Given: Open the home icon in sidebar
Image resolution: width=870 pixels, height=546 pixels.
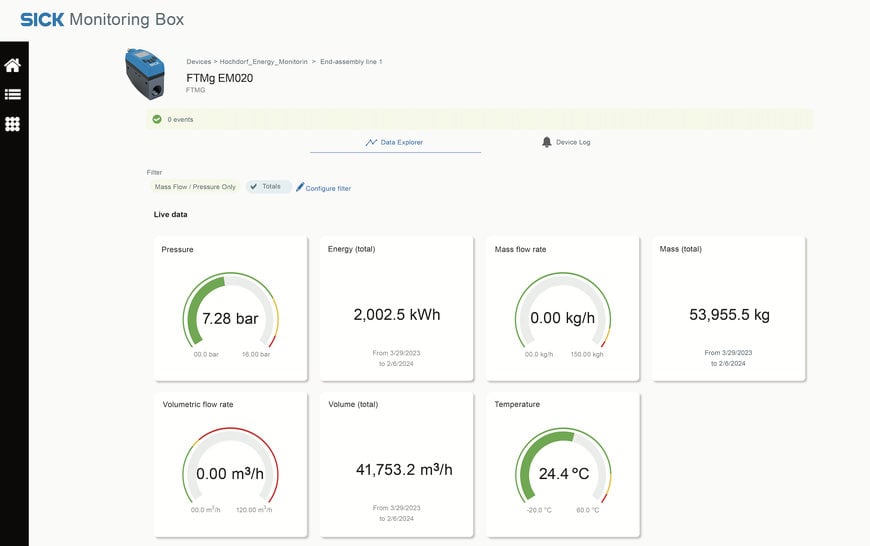Looking at the screenshot, I should click(12, 65).
